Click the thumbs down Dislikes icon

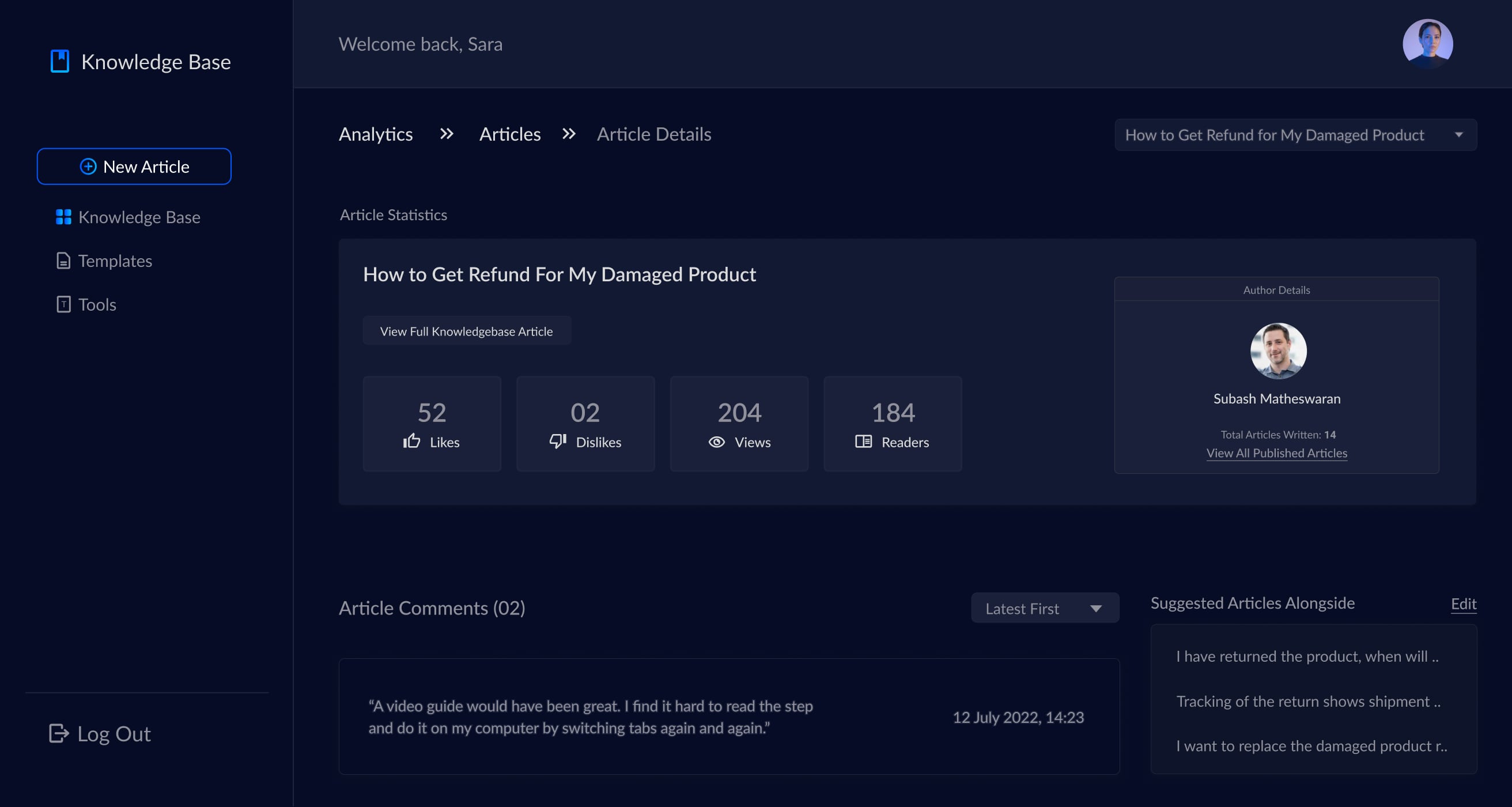point(558,442)
